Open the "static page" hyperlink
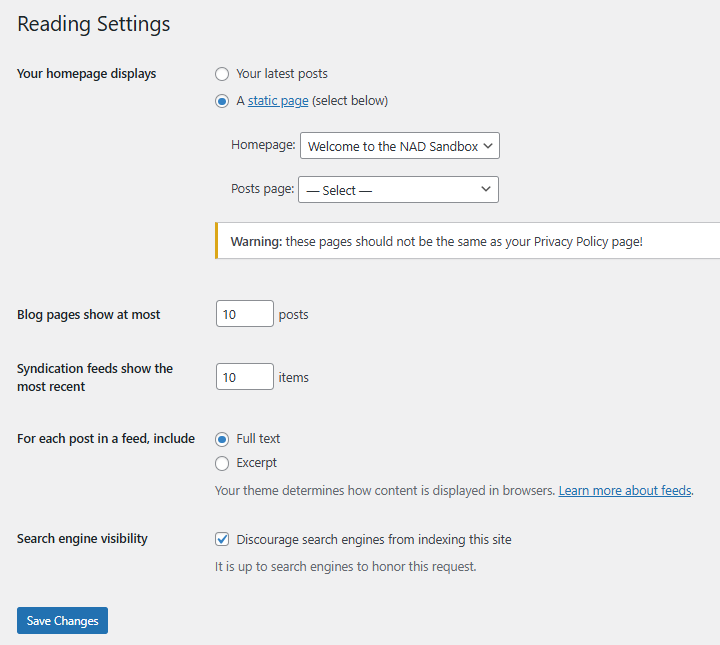This screenshot has height=645, width=720. click(278, 101)
